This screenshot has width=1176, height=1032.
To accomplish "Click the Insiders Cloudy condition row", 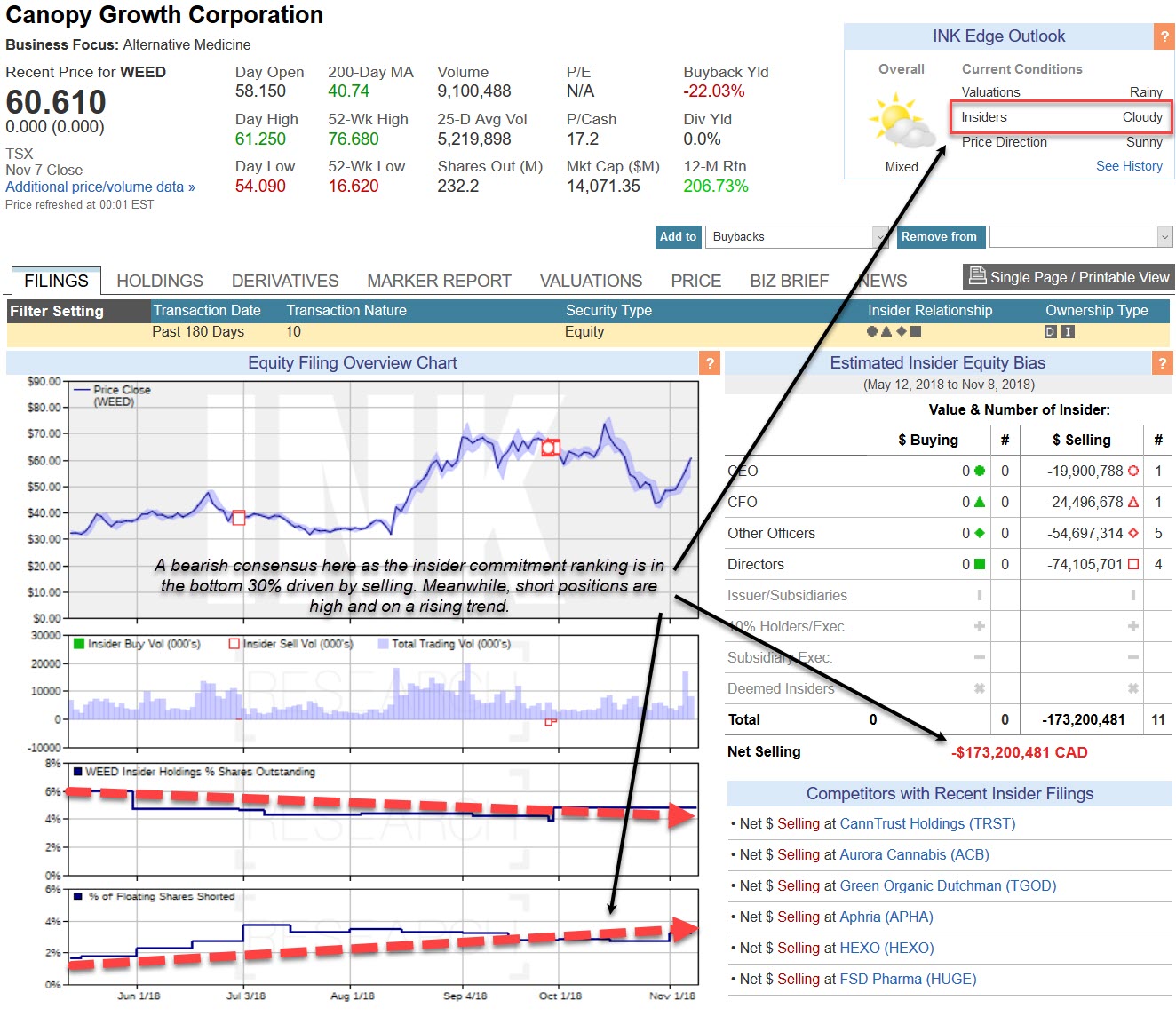I will (1061, 117).
